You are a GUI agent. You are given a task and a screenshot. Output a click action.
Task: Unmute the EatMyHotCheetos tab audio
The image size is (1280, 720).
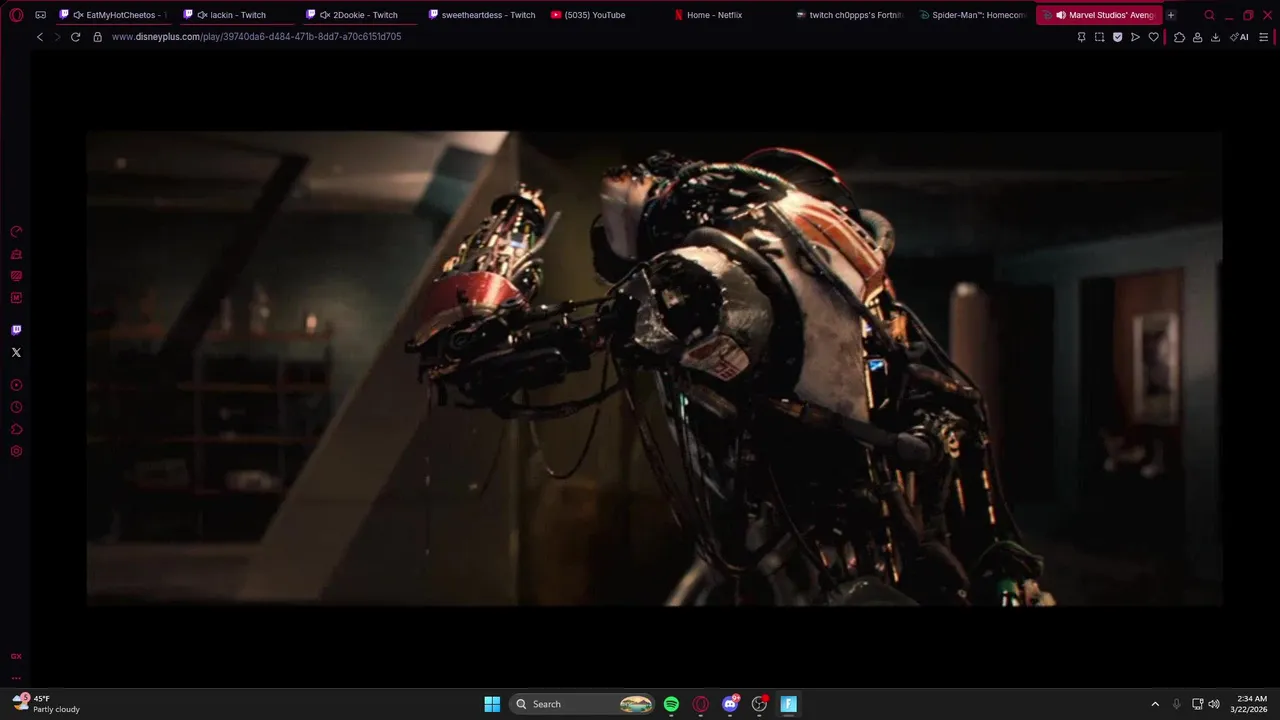point(78,15)
